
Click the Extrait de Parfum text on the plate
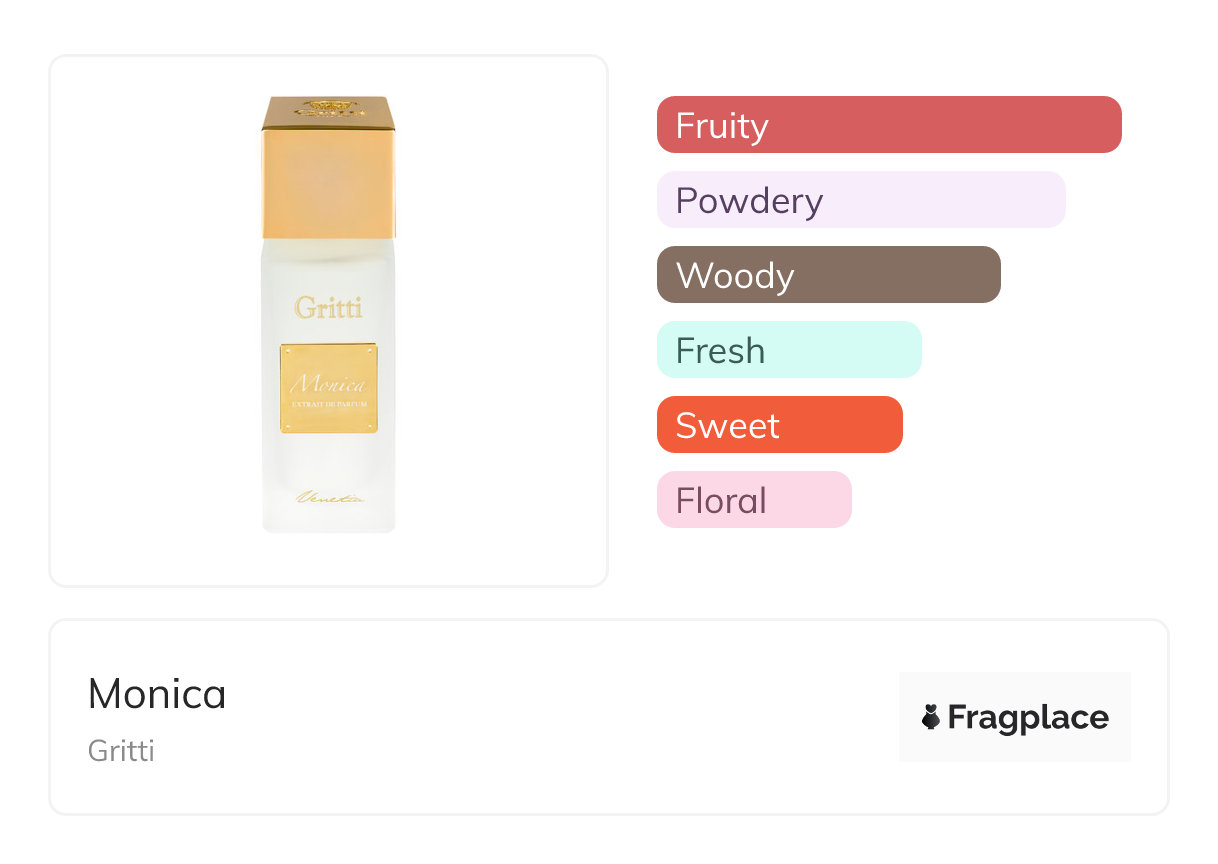pos(328,402)
